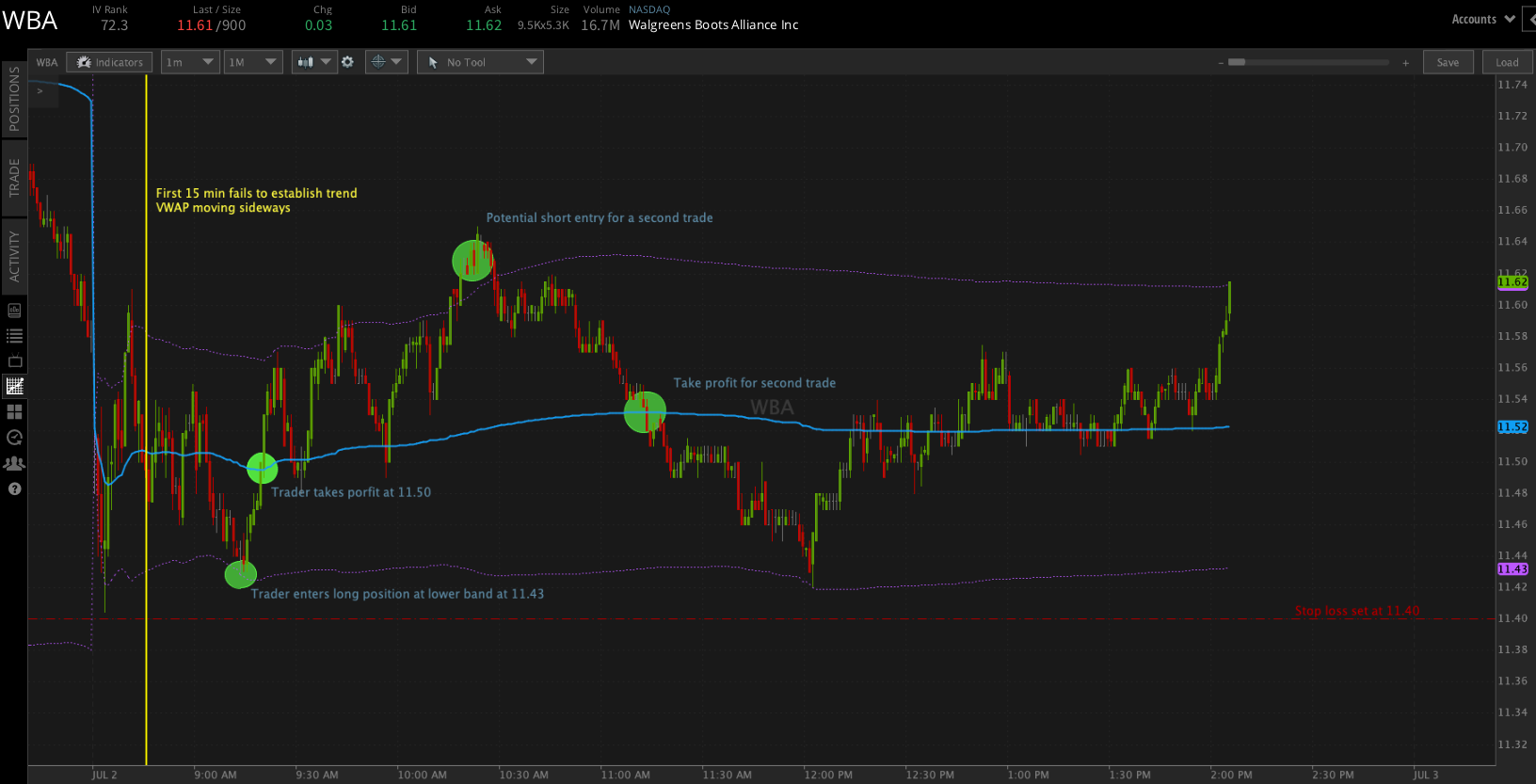Click the Save chart button

pyautogui.click(x=1448, y=62)
